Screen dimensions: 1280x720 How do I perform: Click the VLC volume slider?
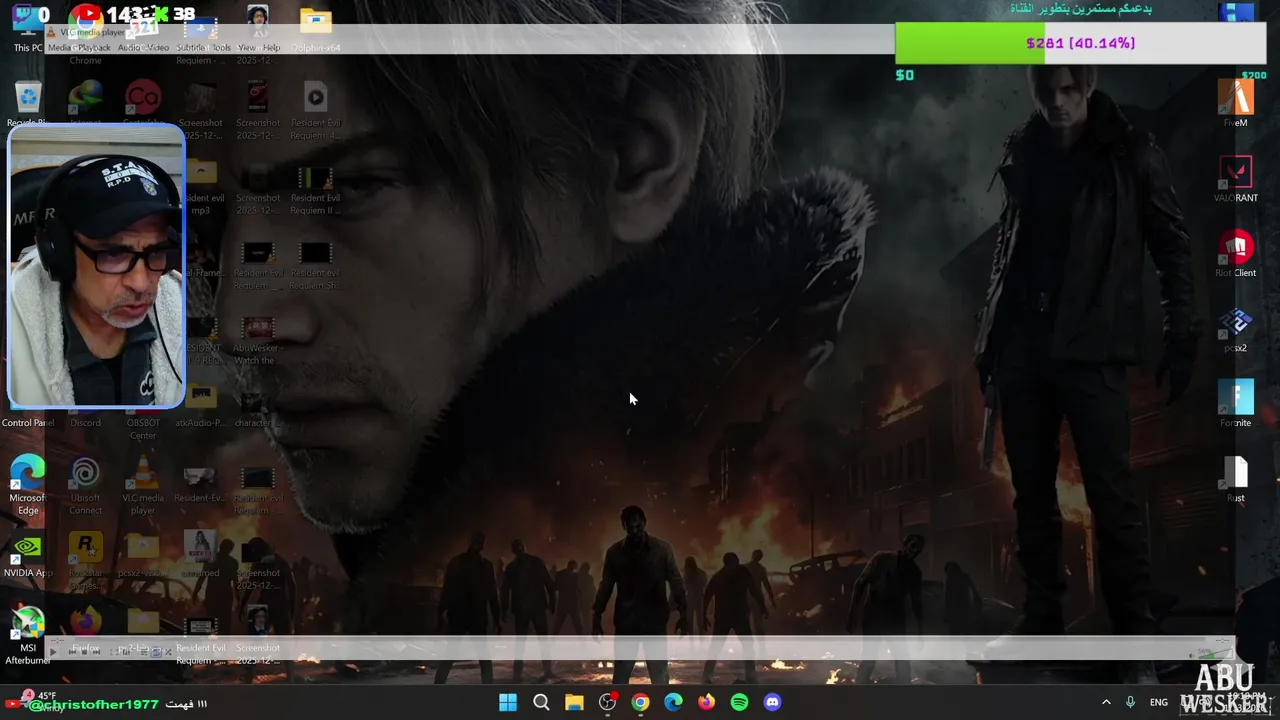point(1215,654)
